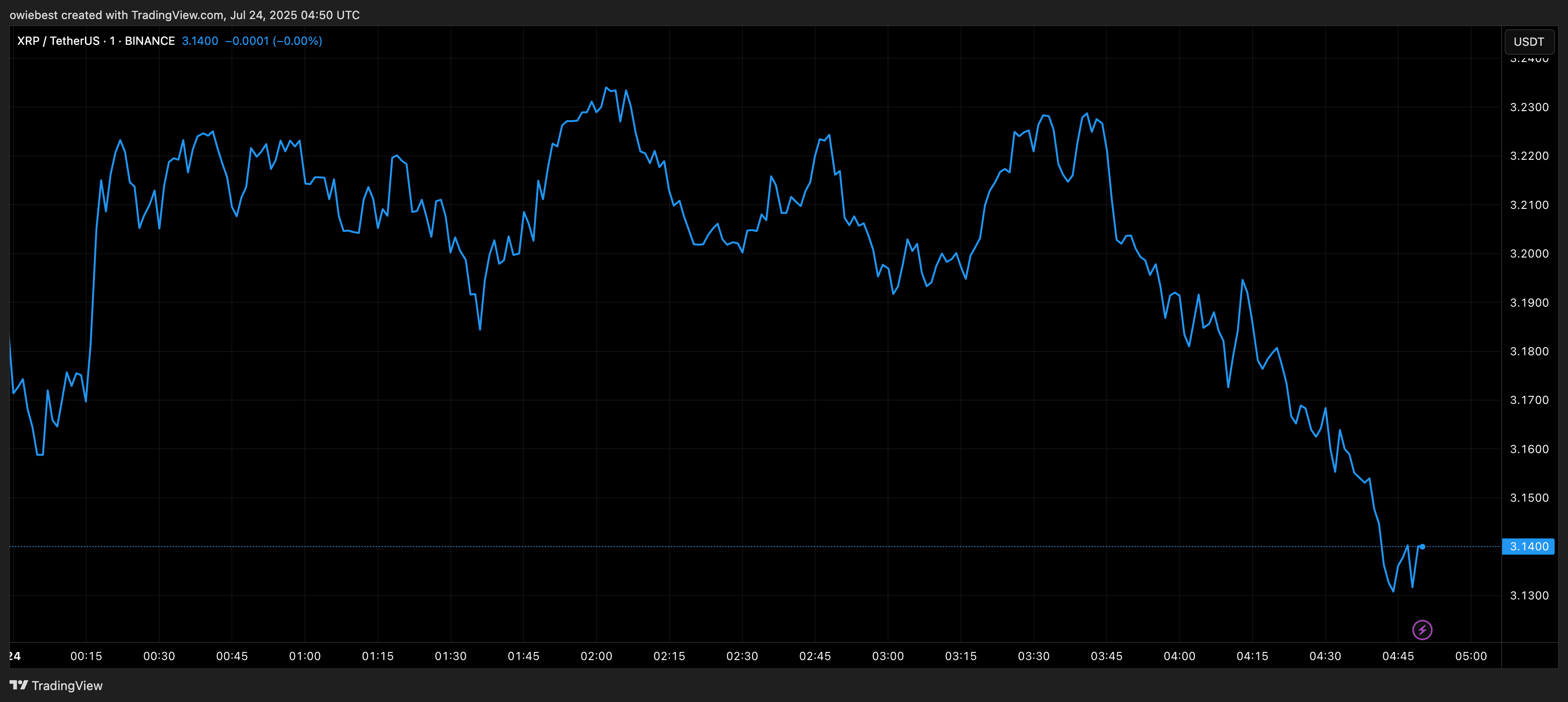1568x702 pixels.
Task: Click the 3.2300 price axis label
Action: 1529,107
